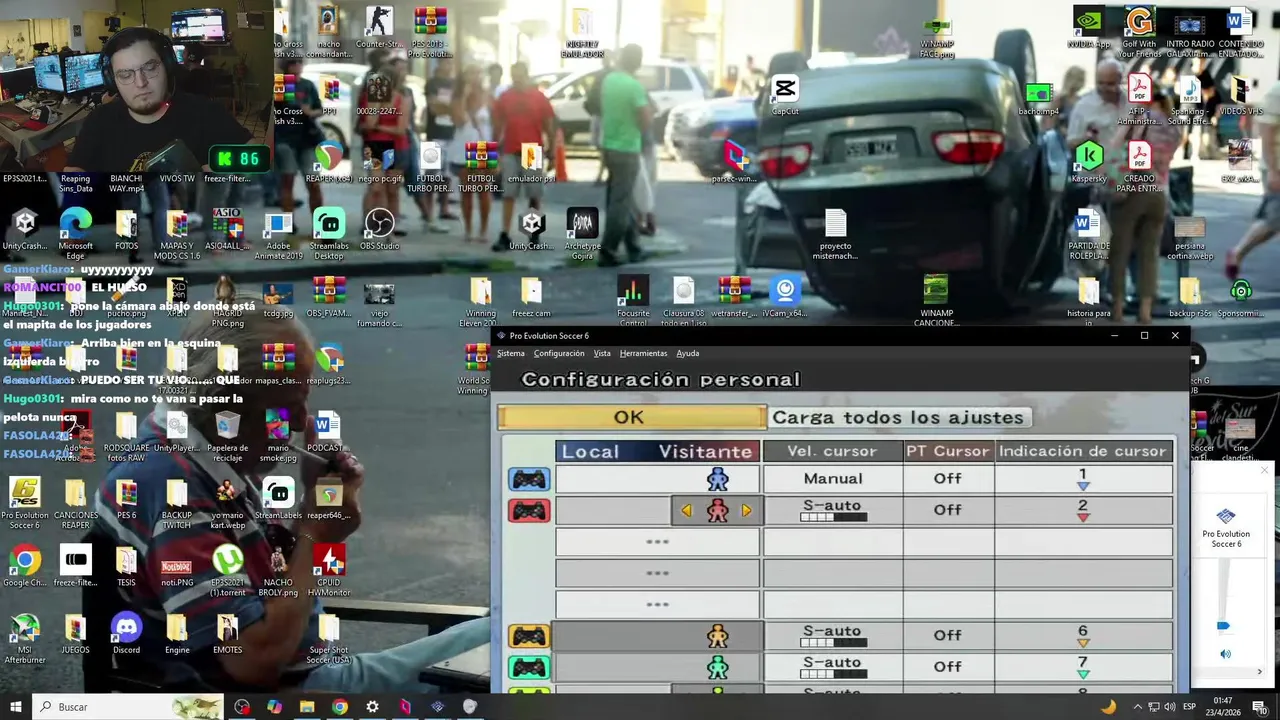The width and height of the screenshot is (1280, 720).
Task: Click Carga todos los ajustes button
Action: pyautogui.click(x=898, y=417)
